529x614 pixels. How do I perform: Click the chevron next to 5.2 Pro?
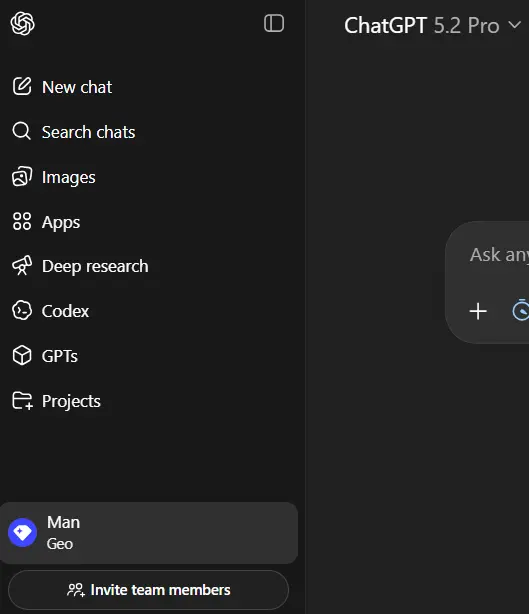click(x=514, y=25)
